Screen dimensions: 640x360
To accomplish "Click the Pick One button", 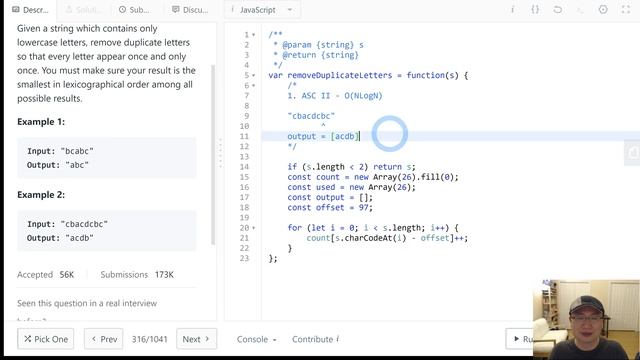I will coord(46,339).
